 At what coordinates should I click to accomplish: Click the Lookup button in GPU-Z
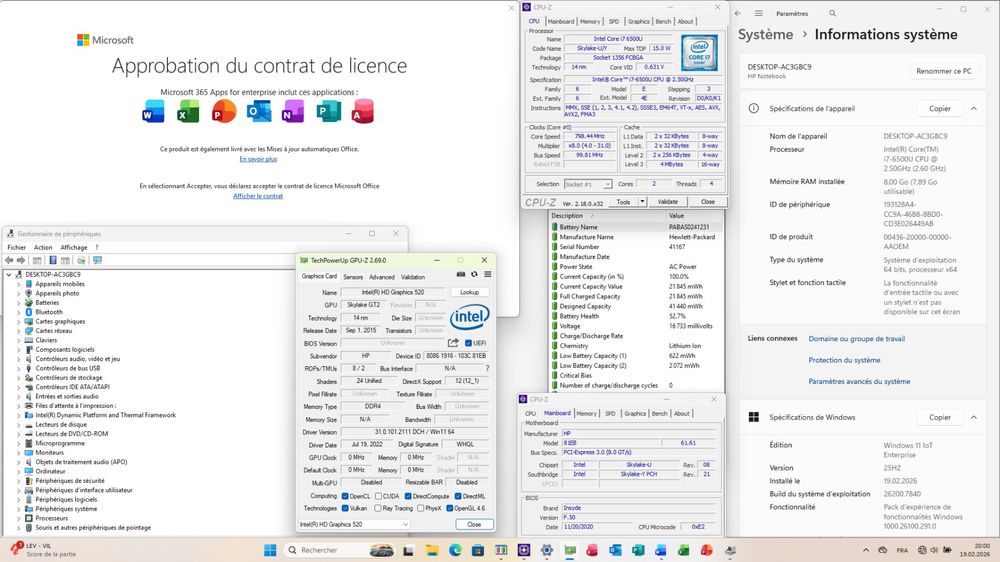pyautogui.click(x=469, y=292)
